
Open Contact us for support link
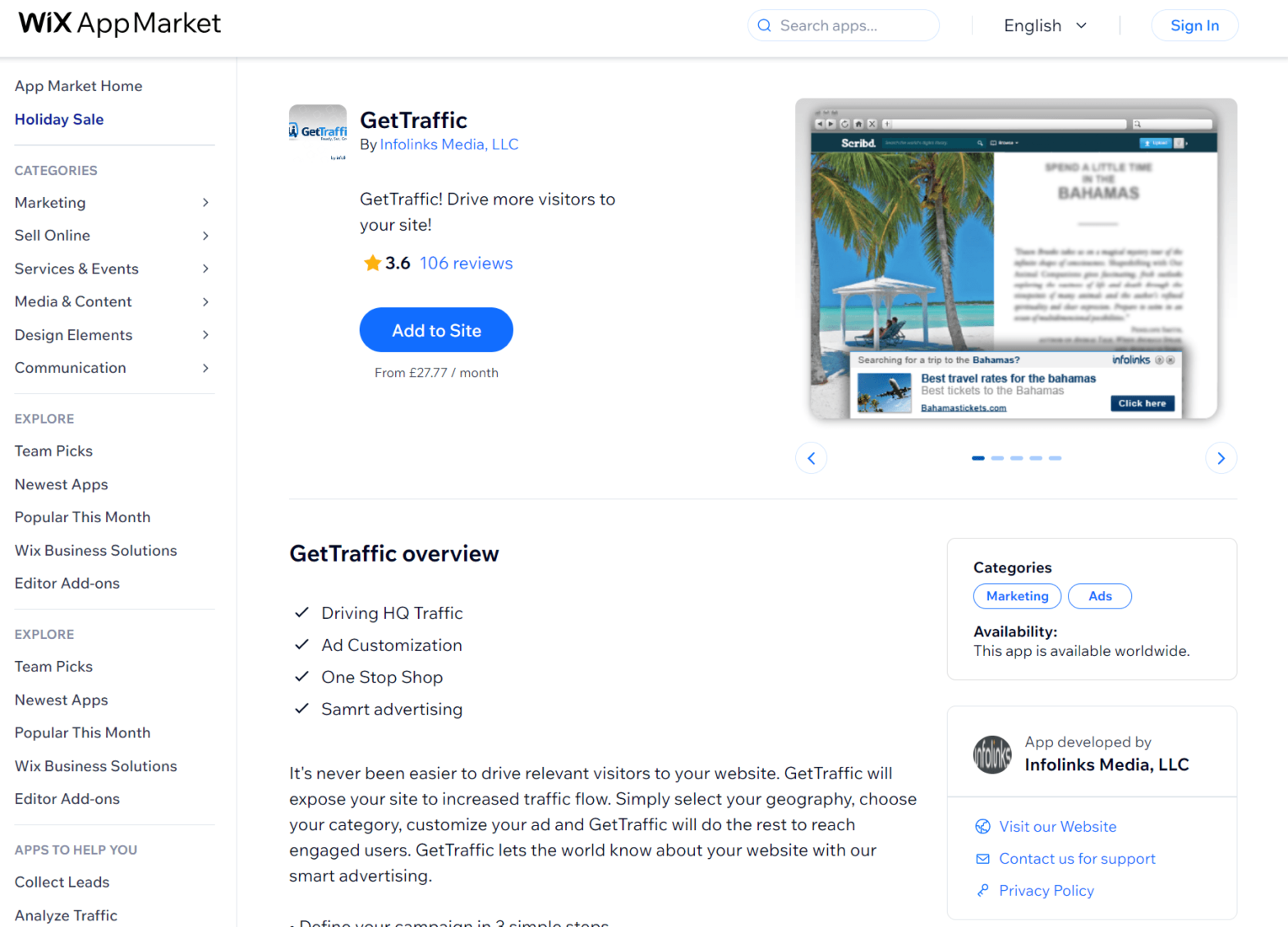[x=1077, y=859]
